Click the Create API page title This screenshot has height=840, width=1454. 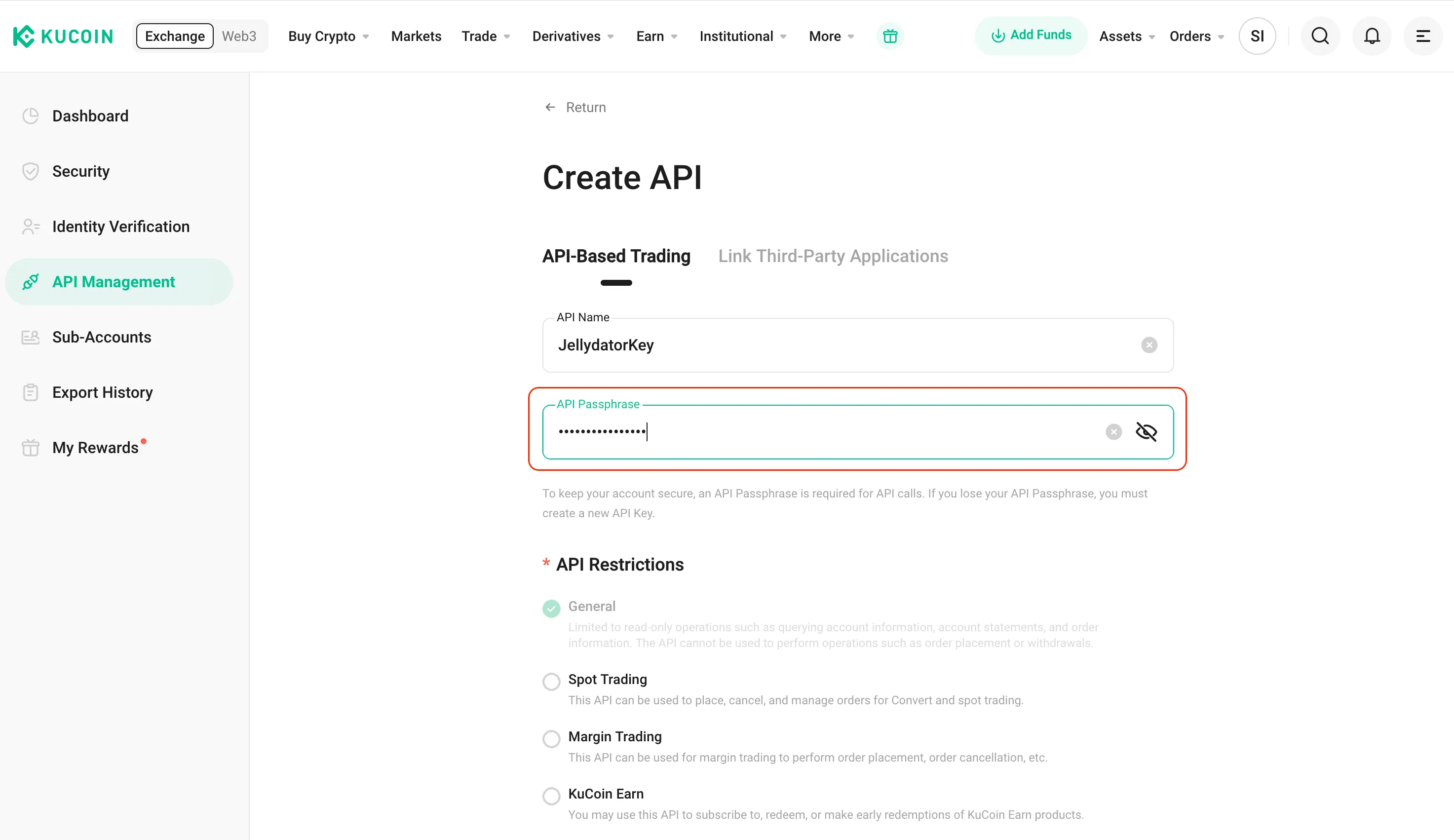point(622,178)
